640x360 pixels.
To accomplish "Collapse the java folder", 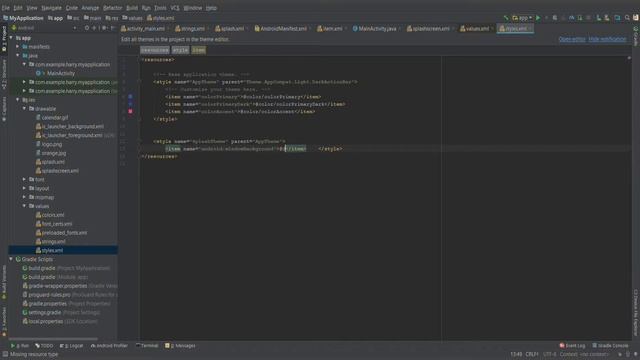I will (x=18, y=55).
